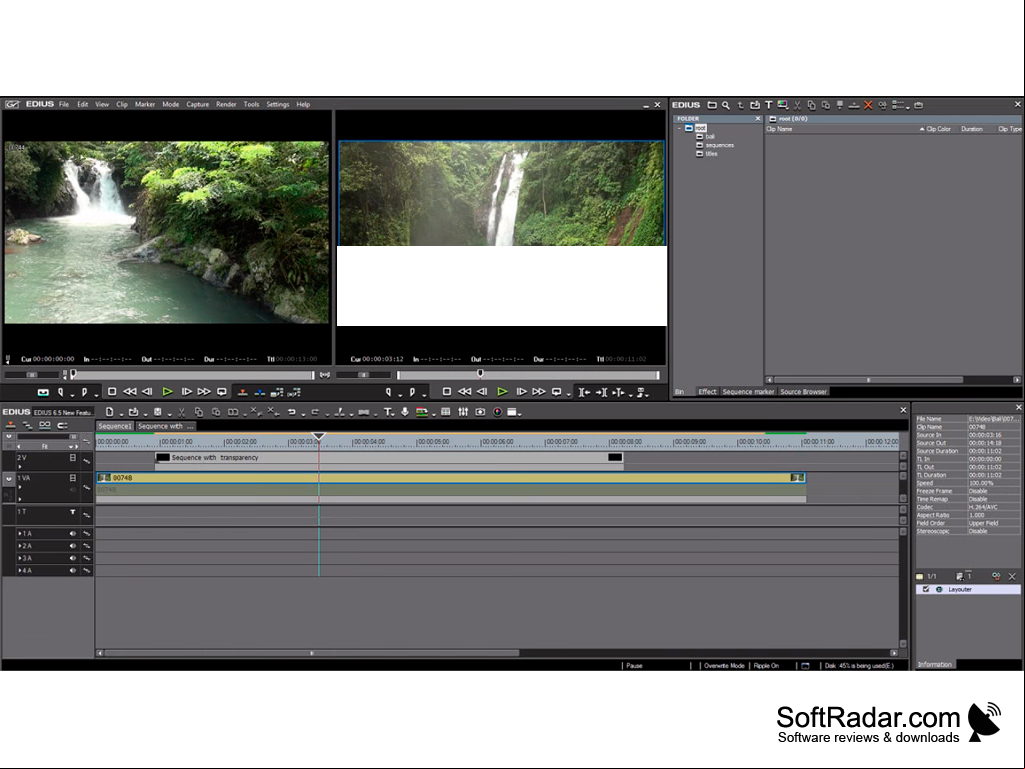Open timeline scale Fit dropdown arrow
Viewport: 1025px width, 769px height.
[70, 447]
